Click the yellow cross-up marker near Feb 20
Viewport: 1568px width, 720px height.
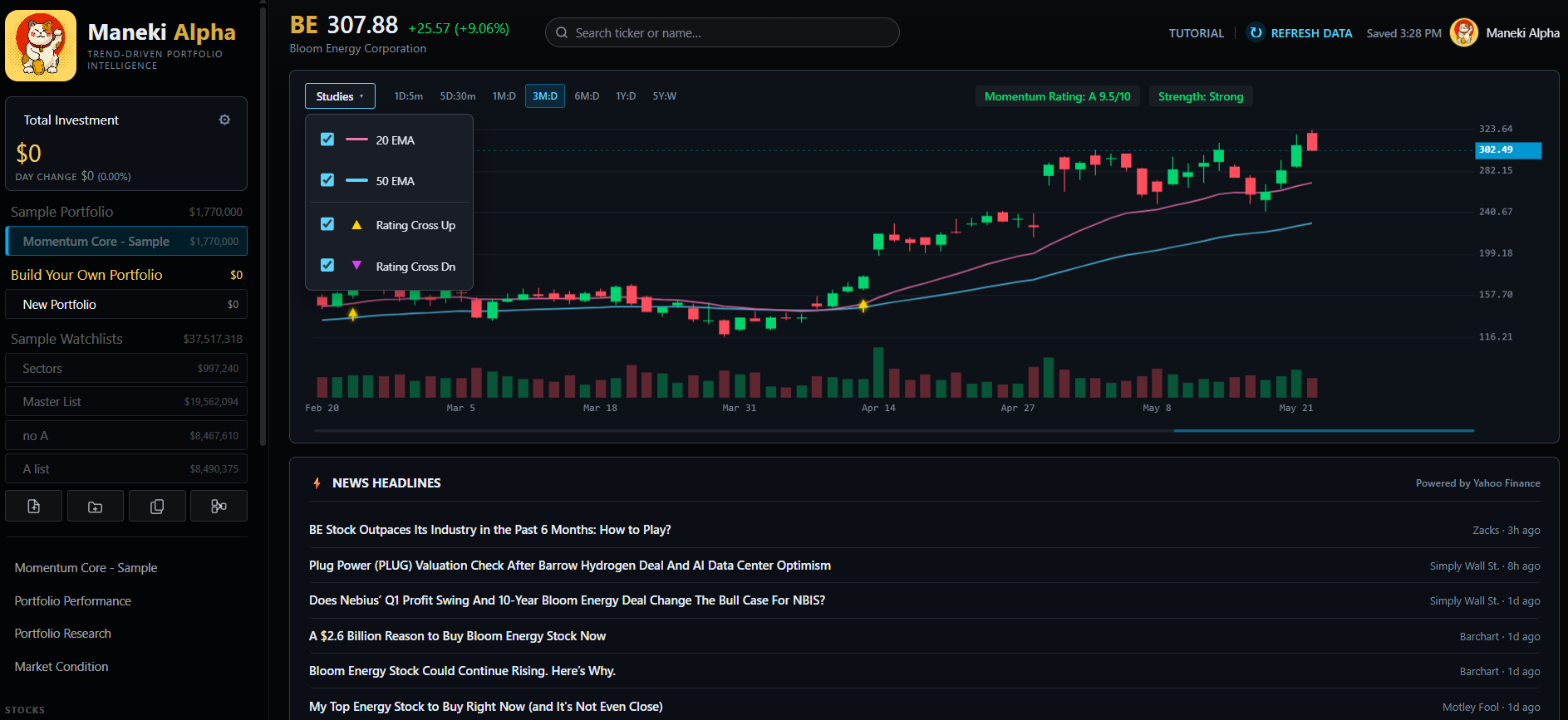[353, 314]
